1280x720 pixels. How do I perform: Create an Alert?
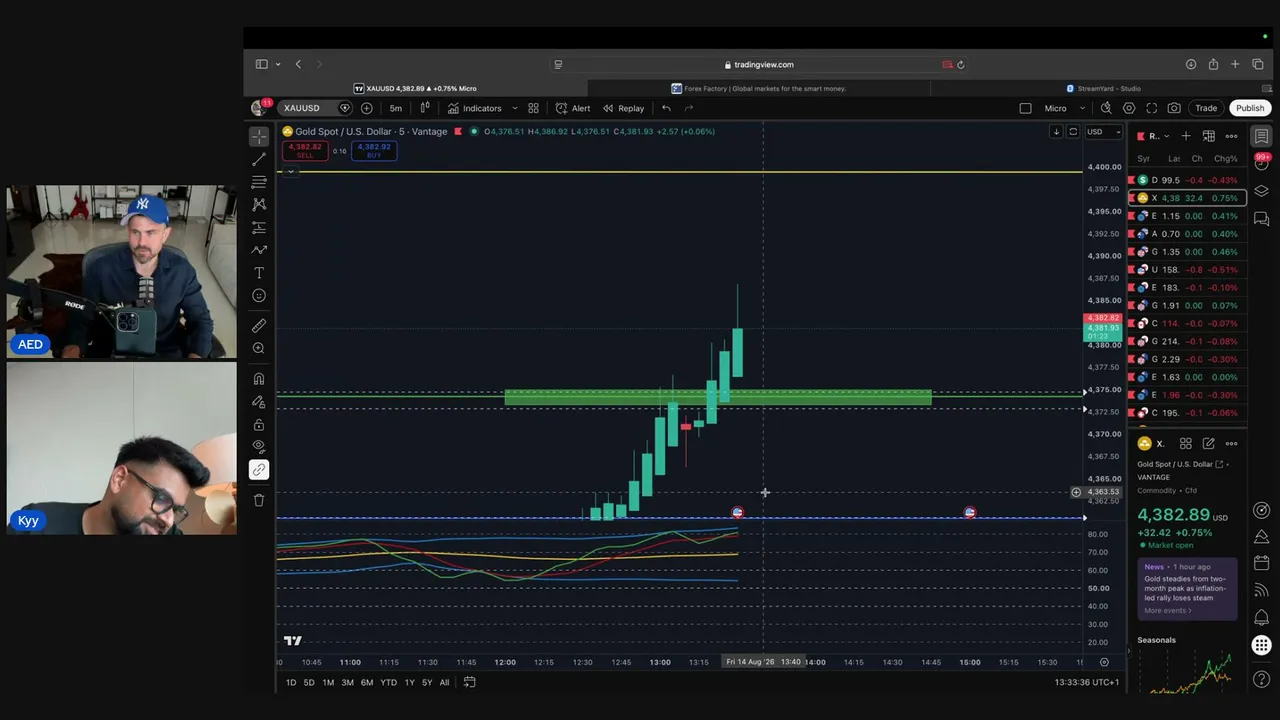click(573, 108)
